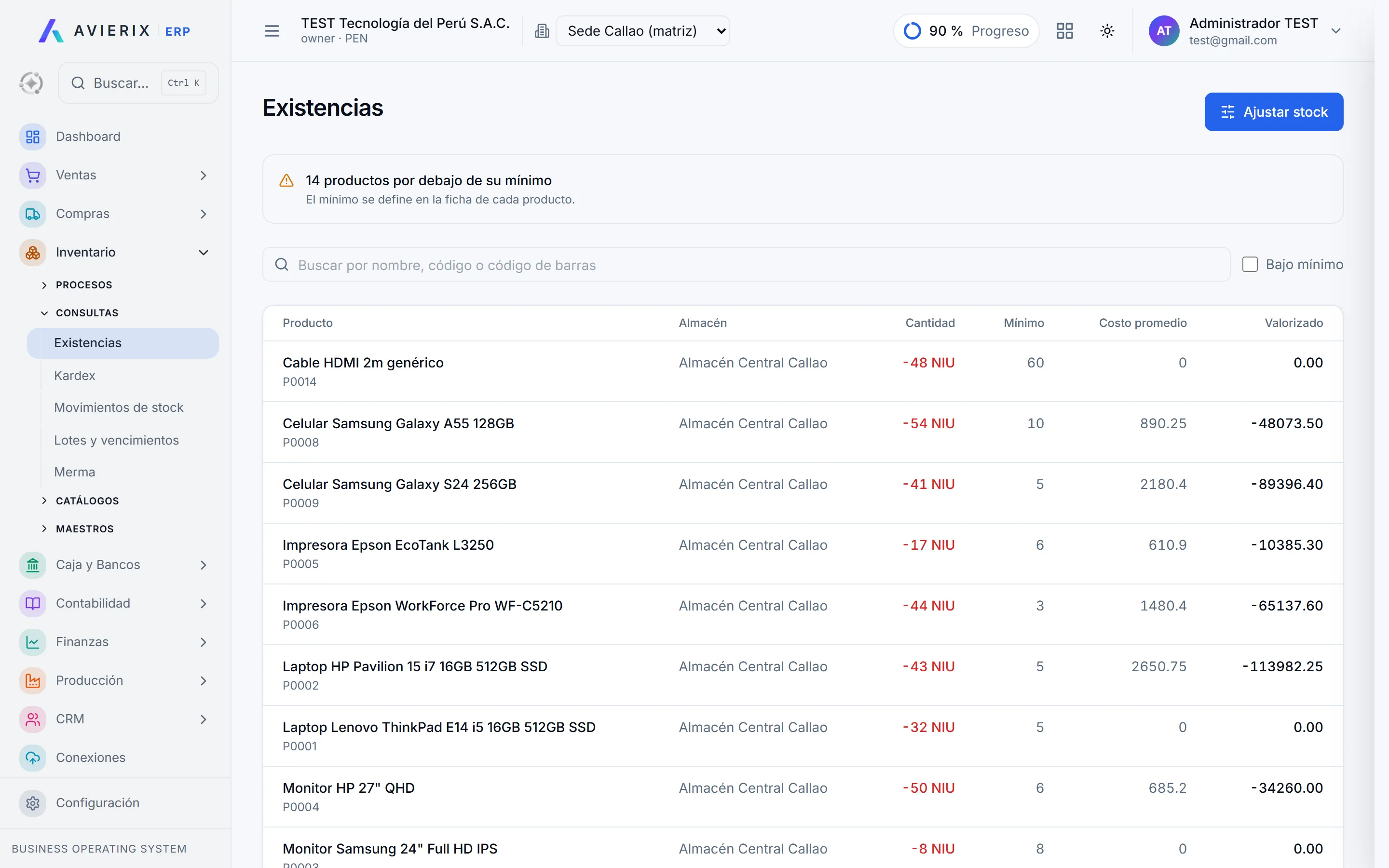Click the Dashboard grid icon

coord(33,136)
